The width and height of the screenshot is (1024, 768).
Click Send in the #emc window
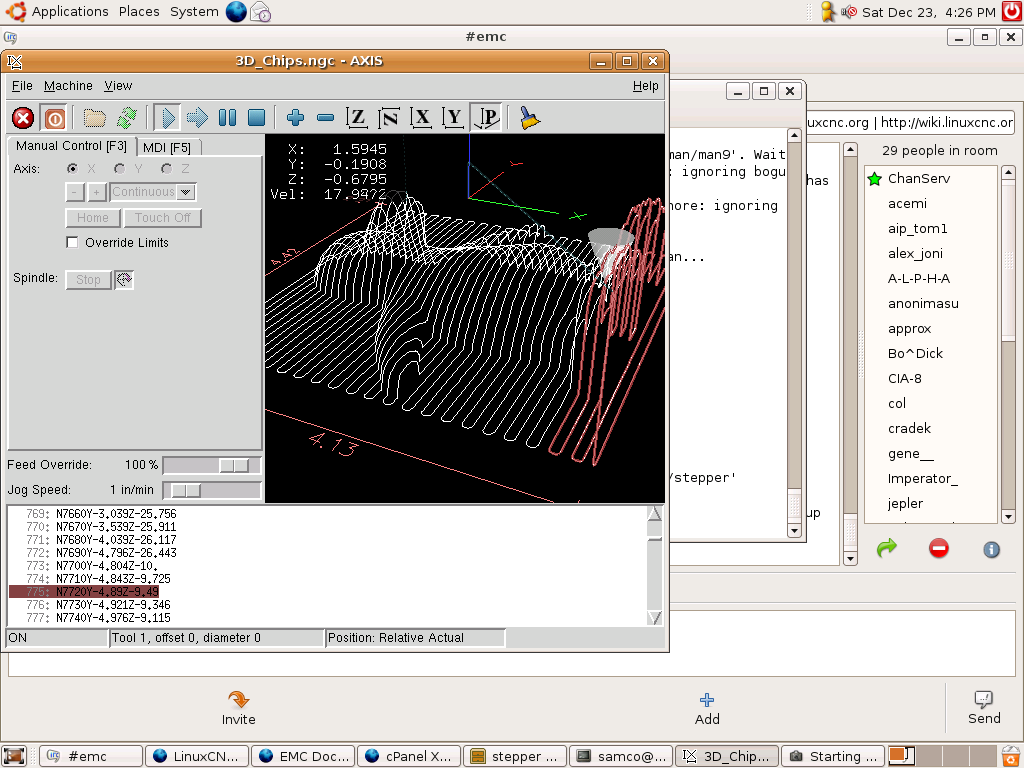(x=984, y=708)
